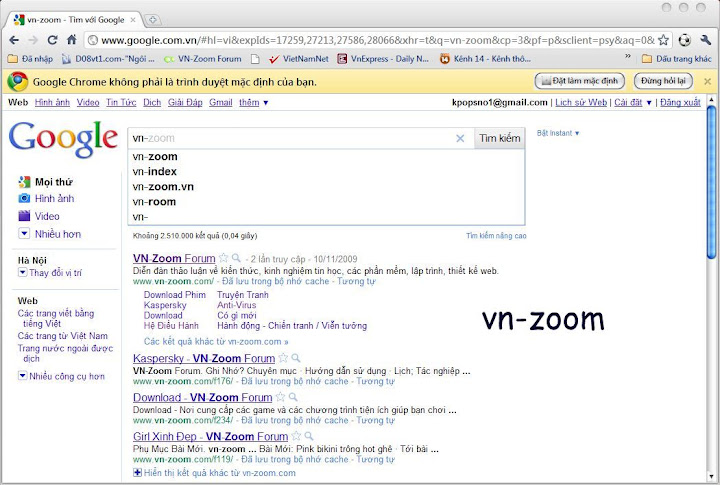Expand the thêm menu in Google bar
720x485 pixels.
point(253,102)
